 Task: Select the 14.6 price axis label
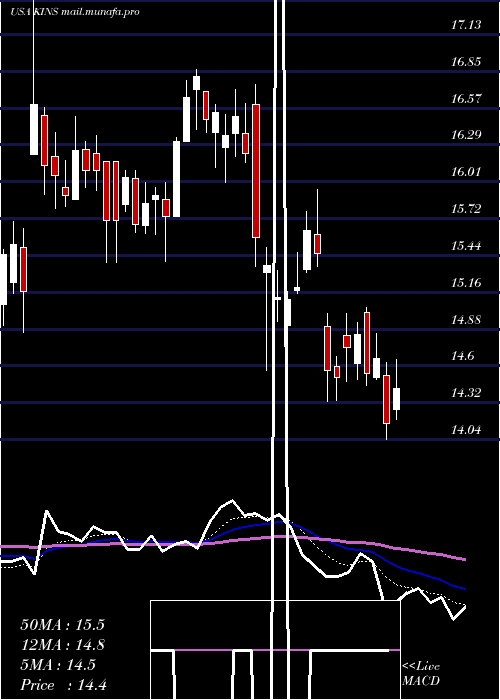point(462,356)
